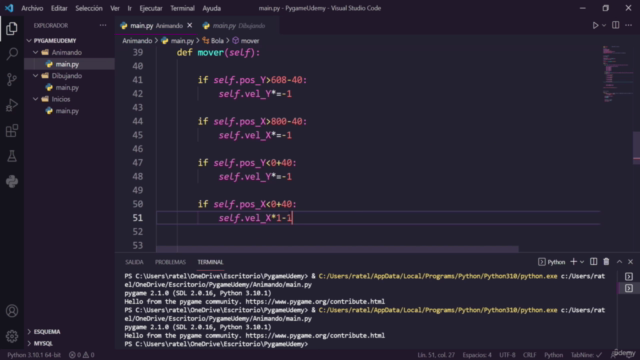Click CRLF line ending status item
This screenshot has height=360, width=640.
(529, 355)
